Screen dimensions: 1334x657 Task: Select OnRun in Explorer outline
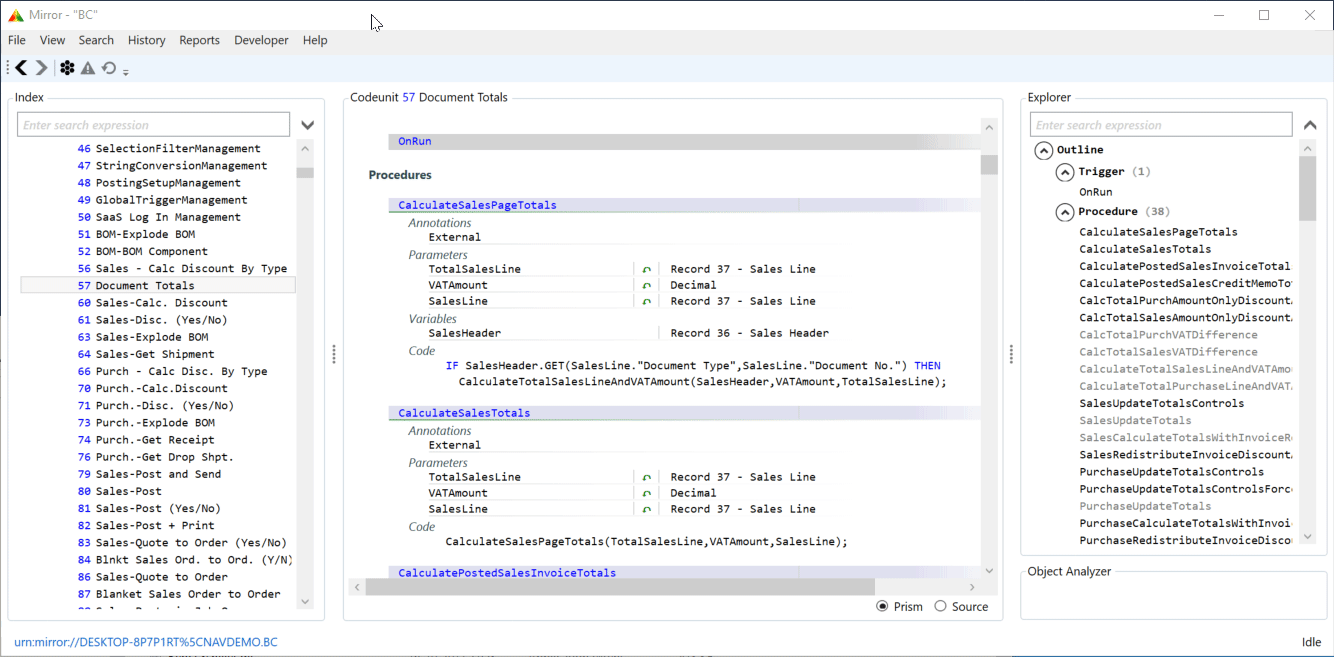[1095, 192]
